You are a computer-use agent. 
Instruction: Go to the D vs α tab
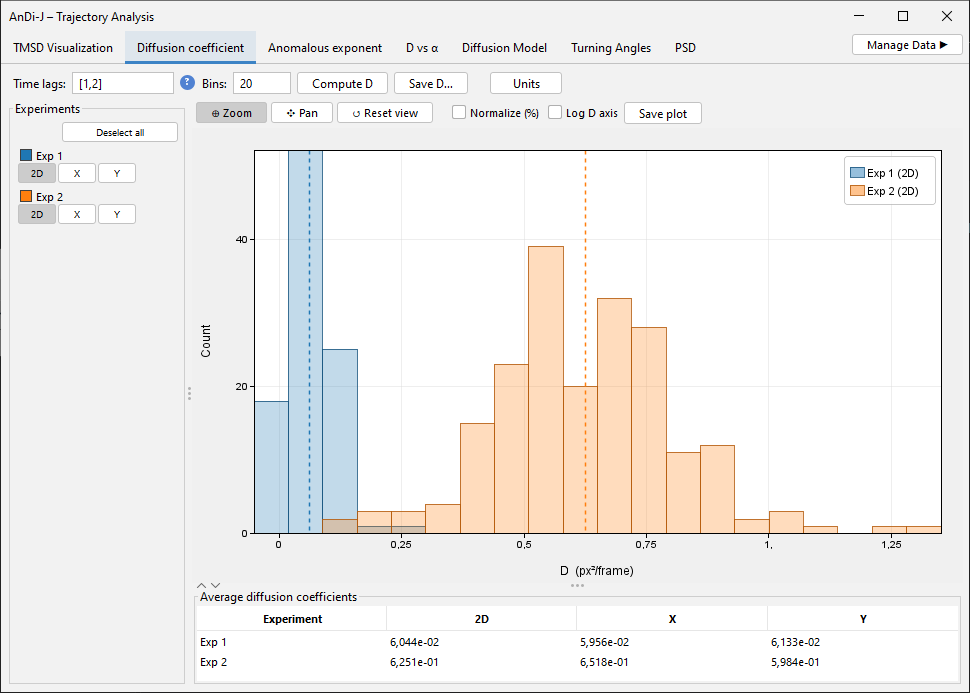[x=422, y=48]
